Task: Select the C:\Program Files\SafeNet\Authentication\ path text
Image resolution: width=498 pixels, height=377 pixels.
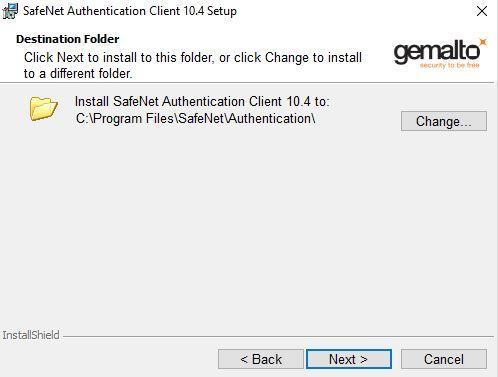Action: pos(195,119)
